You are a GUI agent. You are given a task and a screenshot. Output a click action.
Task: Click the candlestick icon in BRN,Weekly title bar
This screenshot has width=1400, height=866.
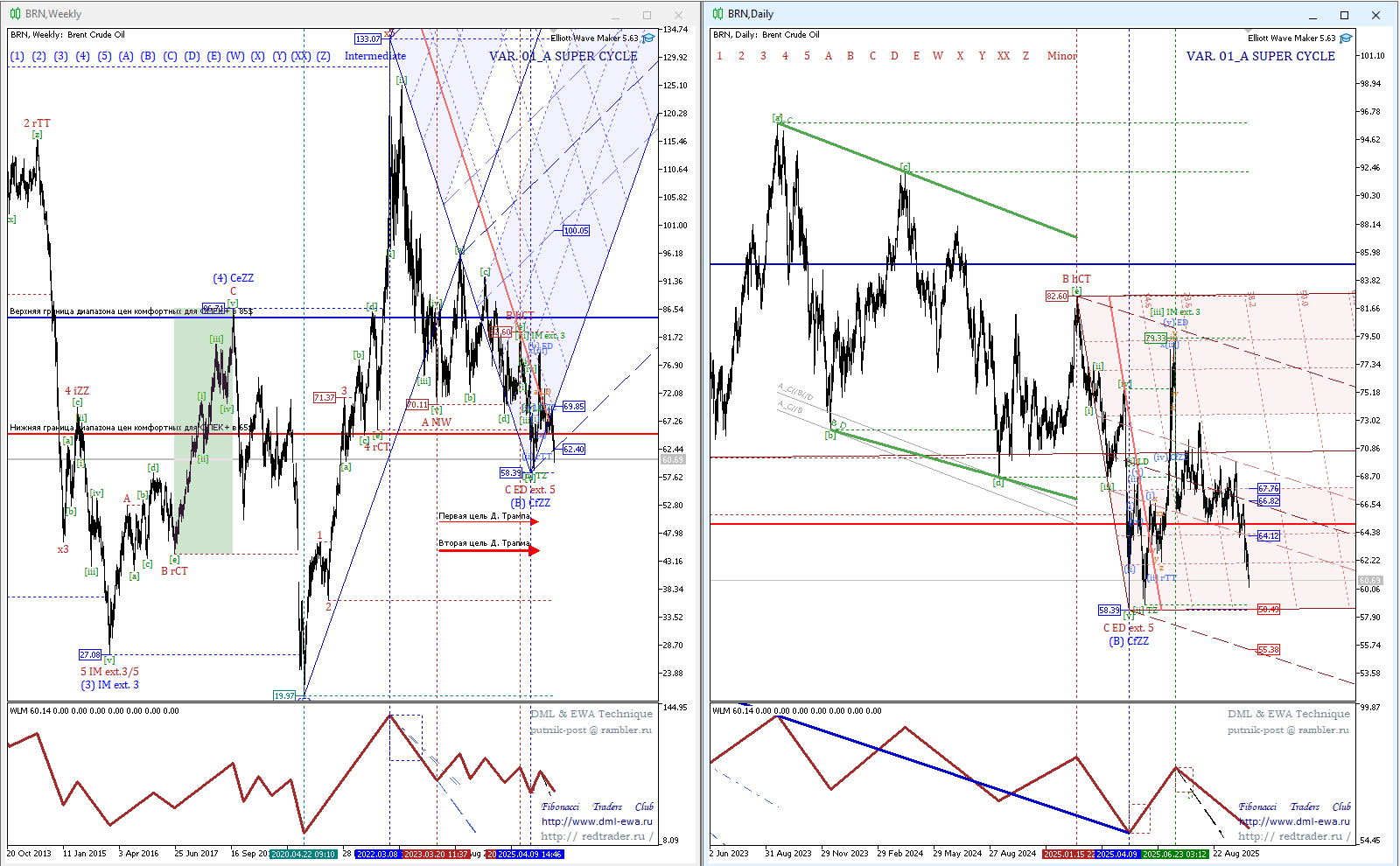click(x=15, y=14)
